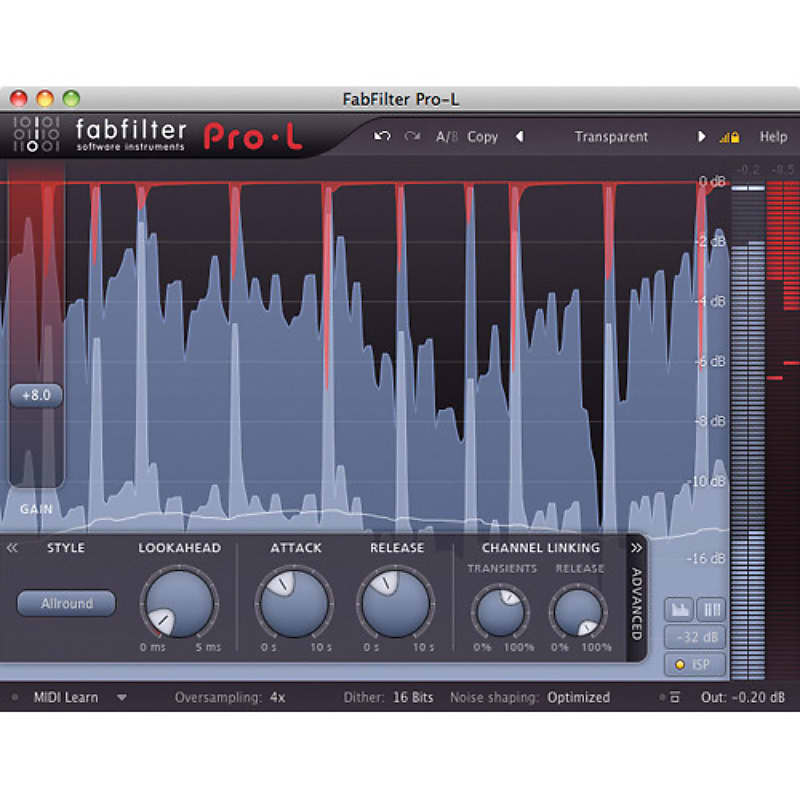Click the undo arrow icon

tap(381, 136)
